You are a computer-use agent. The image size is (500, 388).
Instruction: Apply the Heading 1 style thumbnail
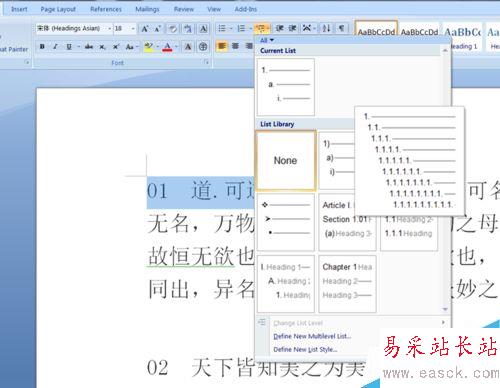[463, 36]
